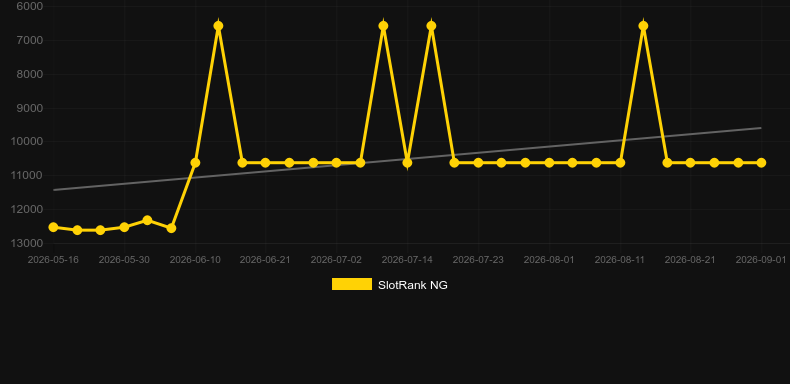The width and height of the screenshot is (790, 384).
Task: Select the data point at 2026-07-02
Action: click(337, 163)
